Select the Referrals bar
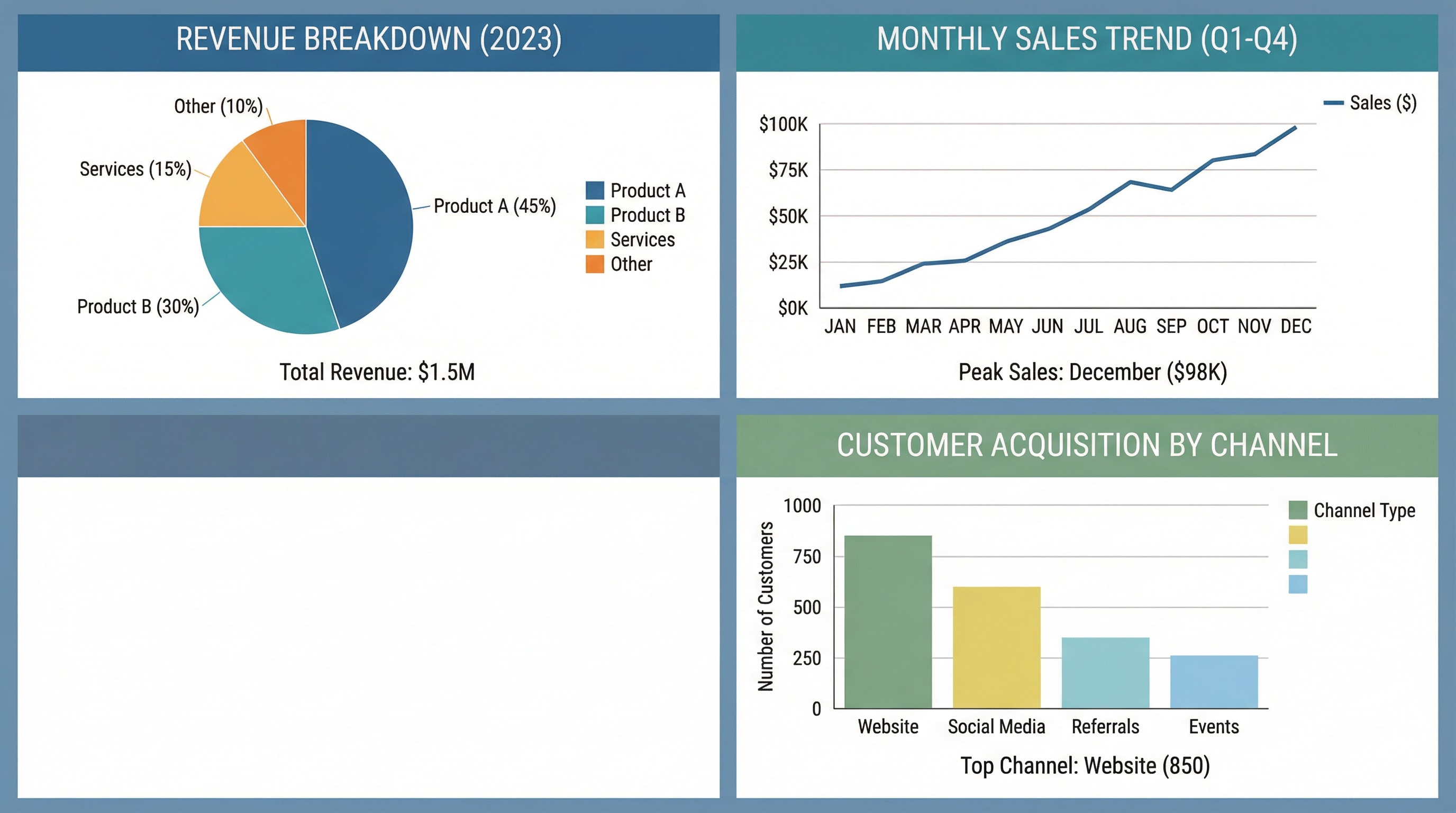This screenshot has width=1456, height=813. (1105, 673)
